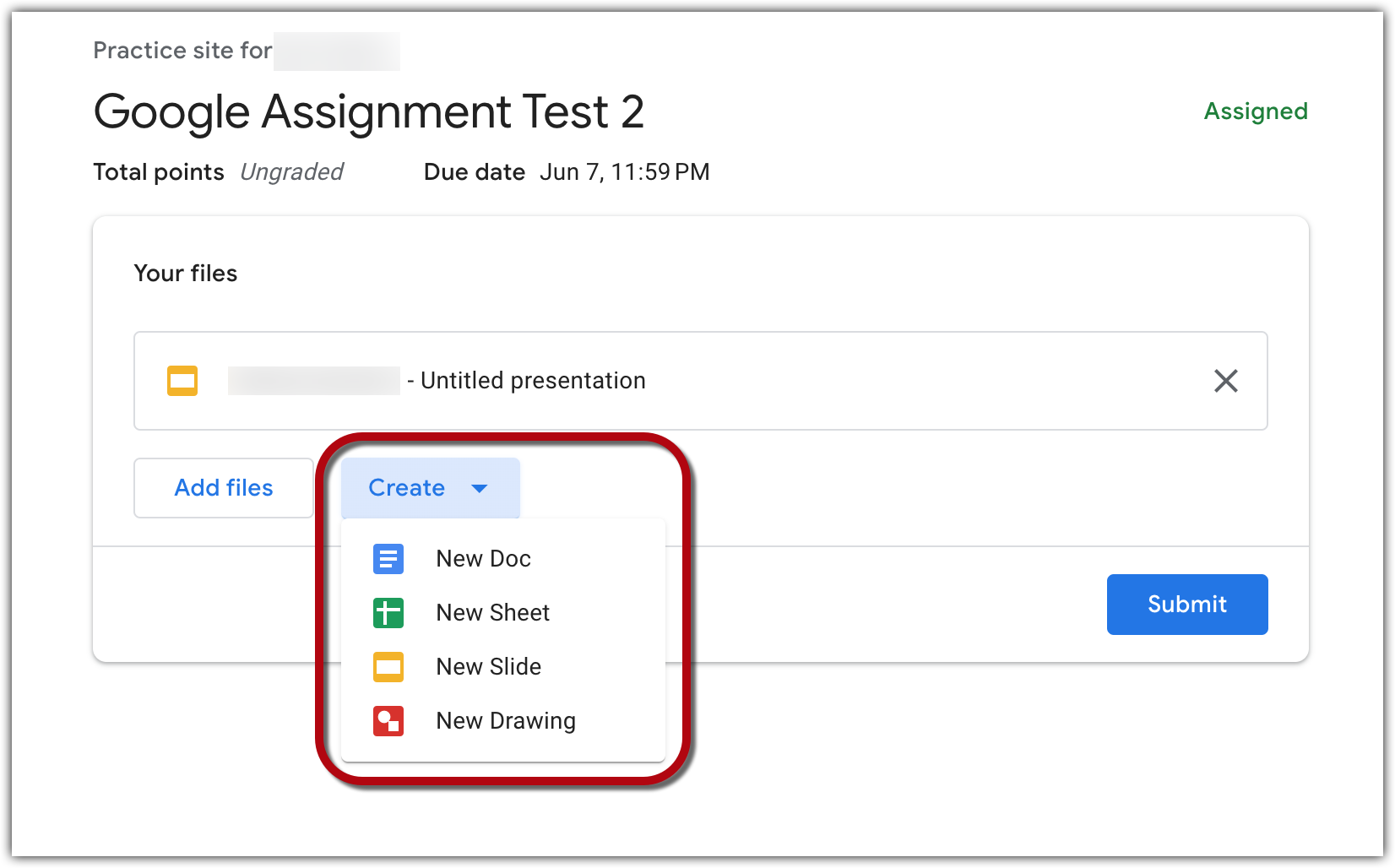This screenshot has width=1395, height=868.
Task: Click the red Drawings icon in the Create menu
Action: (388, 720)
